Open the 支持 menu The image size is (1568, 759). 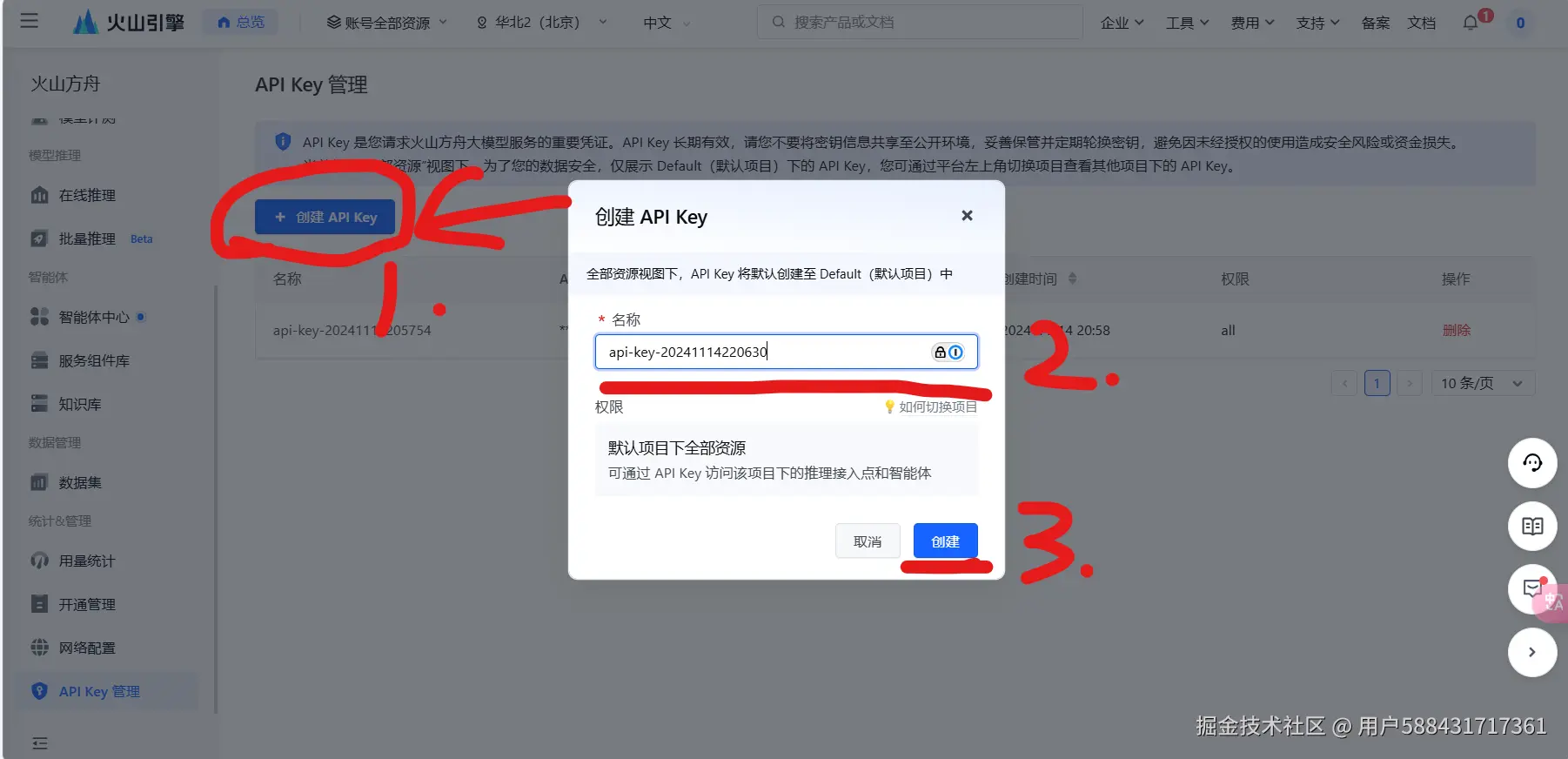click(x=1317, y=23)
